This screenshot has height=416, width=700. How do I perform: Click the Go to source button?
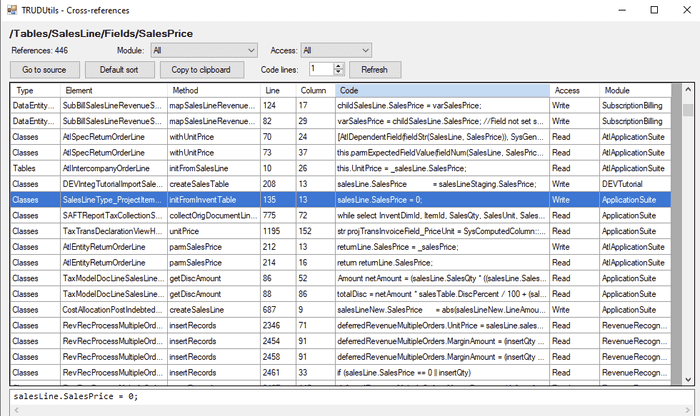pyautogui.click(x=44, y=70)
